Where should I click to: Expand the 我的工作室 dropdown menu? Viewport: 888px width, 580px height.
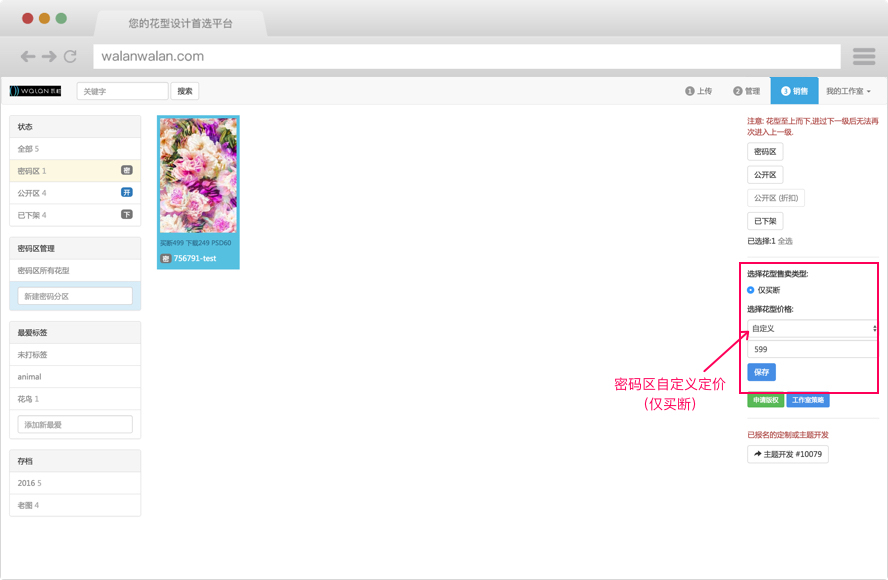848,91
